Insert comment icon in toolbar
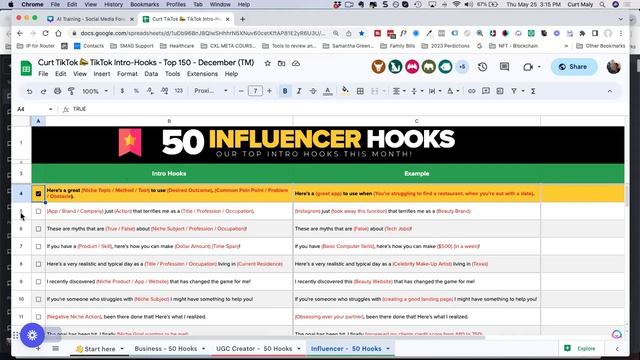The height and width of the screenshot is (360, 640). (486, 91)
